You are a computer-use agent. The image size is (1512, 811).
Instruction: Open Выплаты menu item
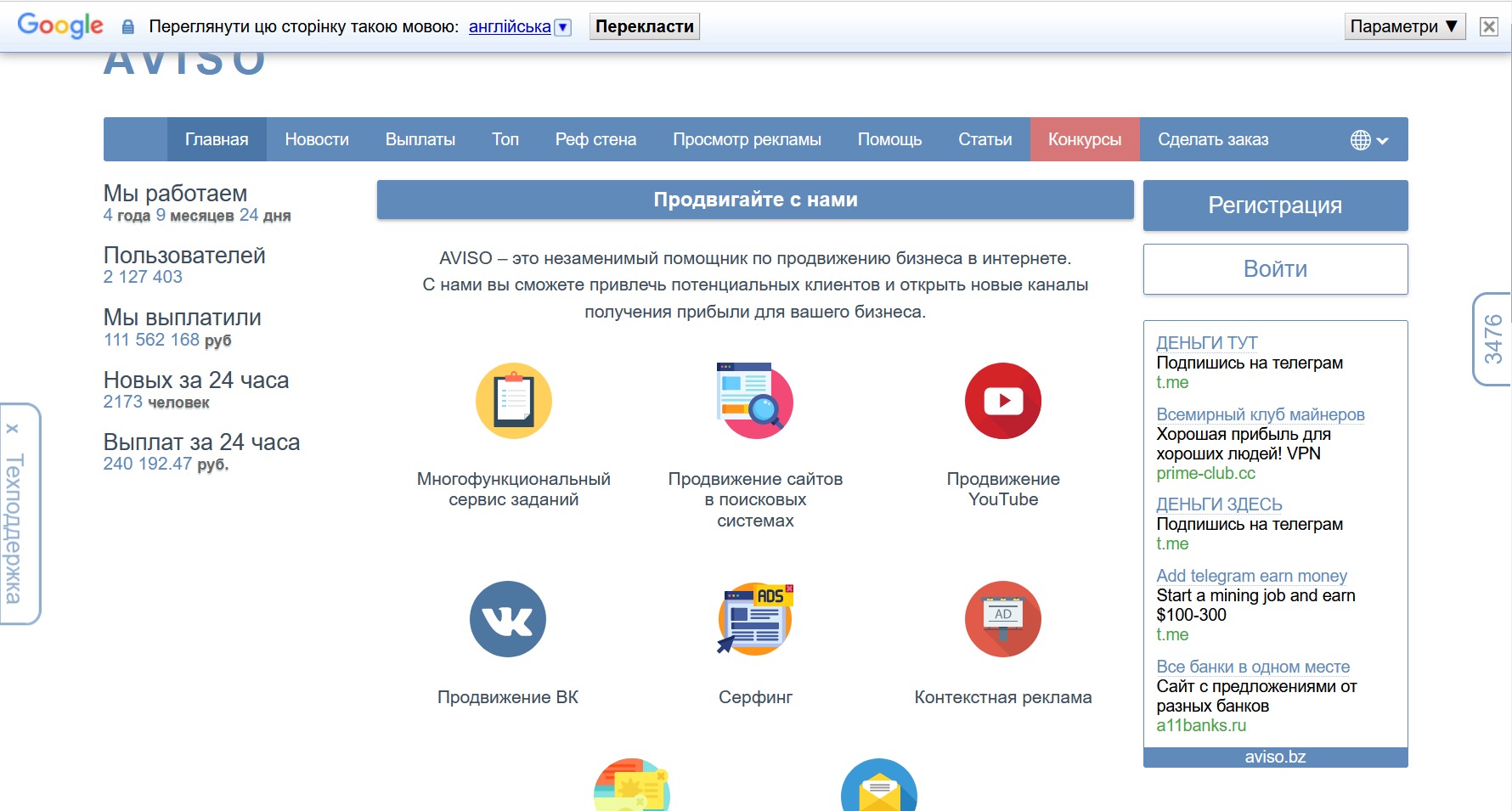point(420,139)
